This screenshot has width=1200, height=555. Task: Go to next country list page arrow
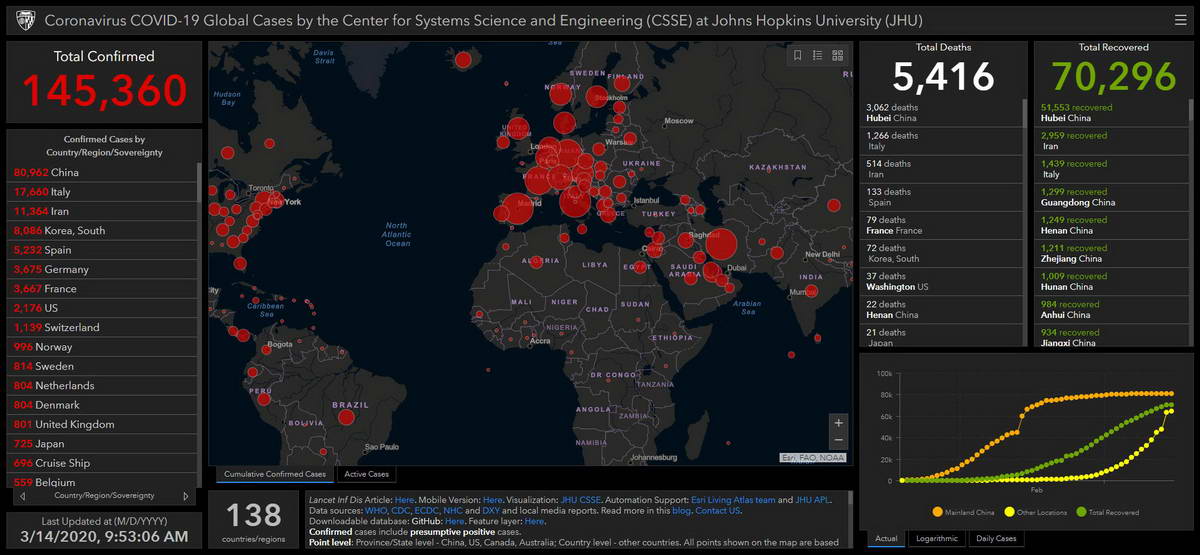point(185,496)
